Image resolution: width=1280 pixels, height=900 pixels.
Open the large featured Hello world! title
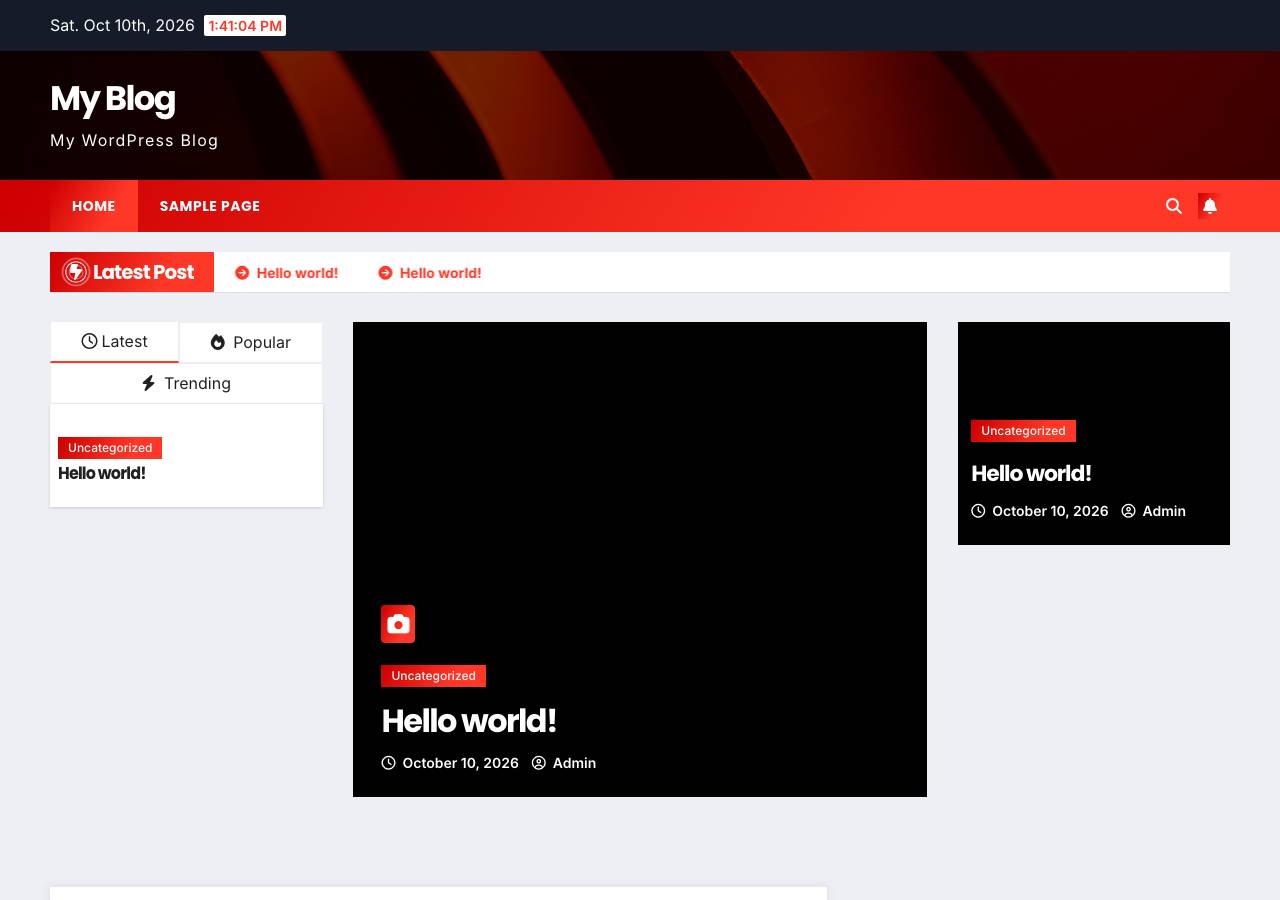(x=469, y=721)
